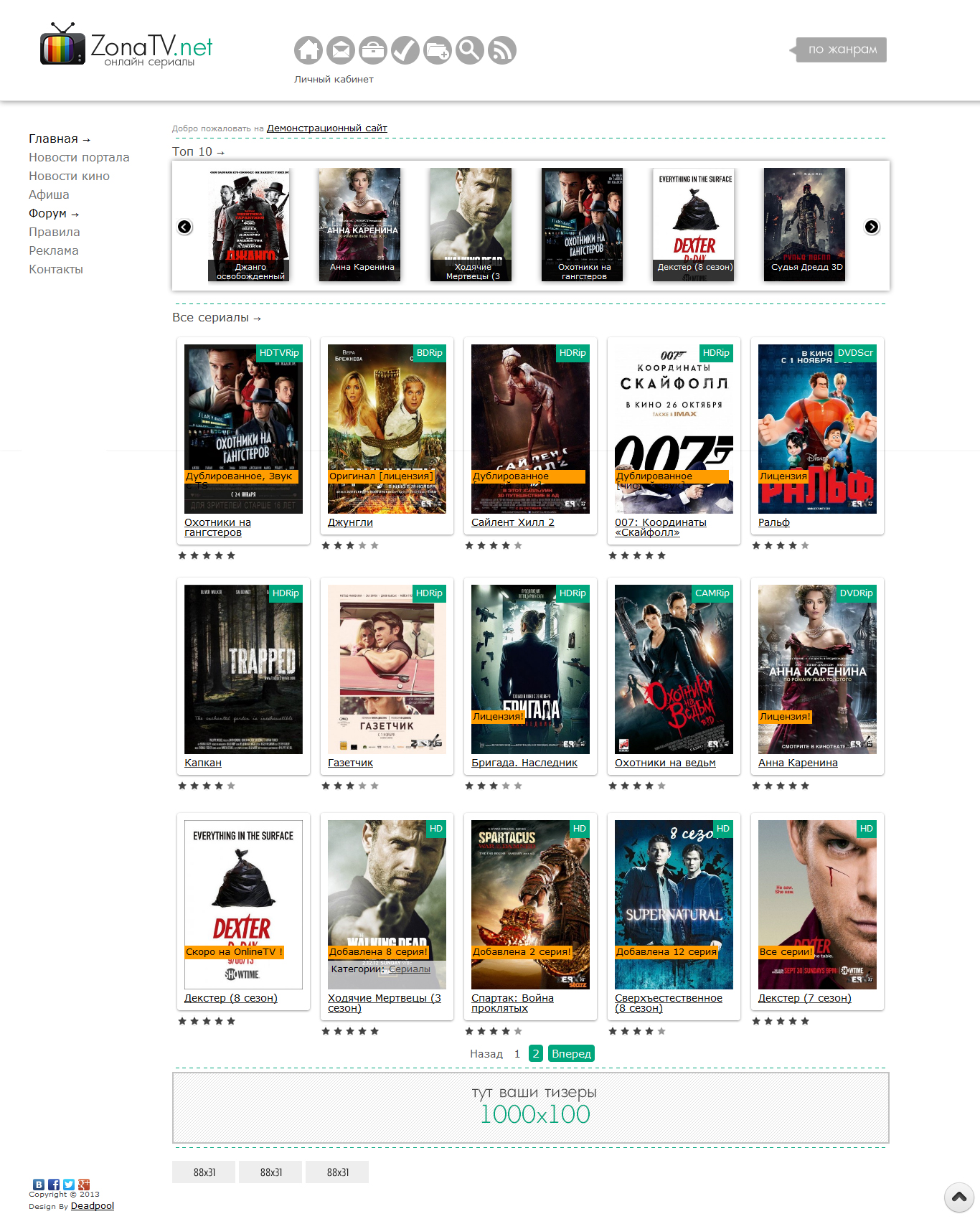Open Реклама in the sidebar menu

click(54, 251)
